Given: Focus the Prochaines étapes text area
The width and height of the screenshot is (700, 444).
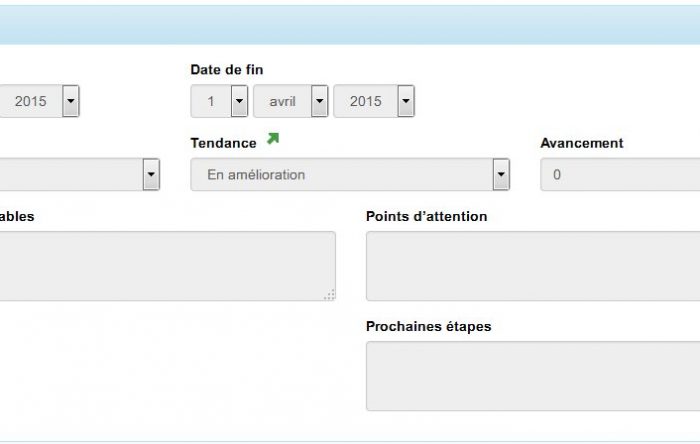Looking at the screenshot, I should [533, 376].
